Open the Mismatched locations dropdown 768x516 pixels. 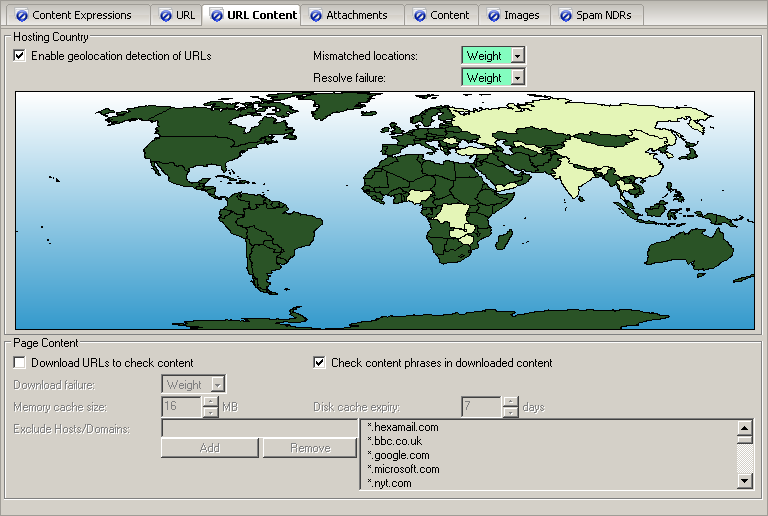[517, 56]
